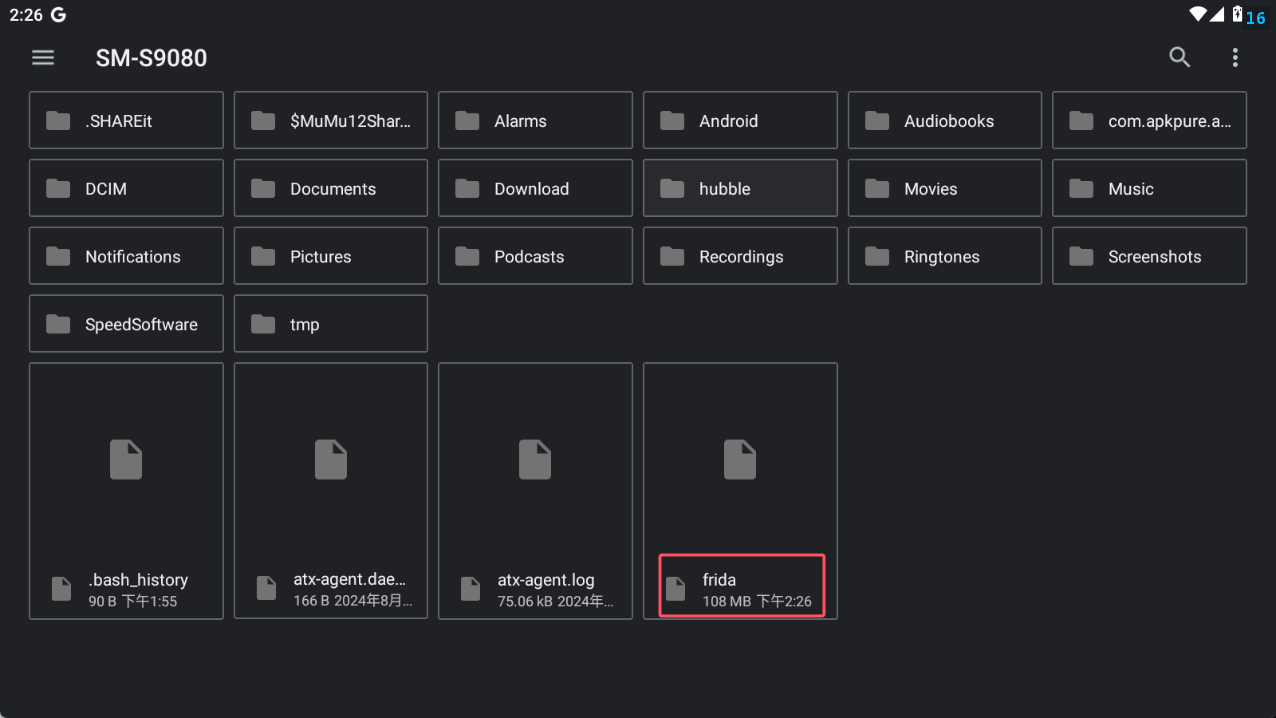Viewport: 1276px width, 718px height.
Task: Open the Download folder
Action: click(535, 189)
